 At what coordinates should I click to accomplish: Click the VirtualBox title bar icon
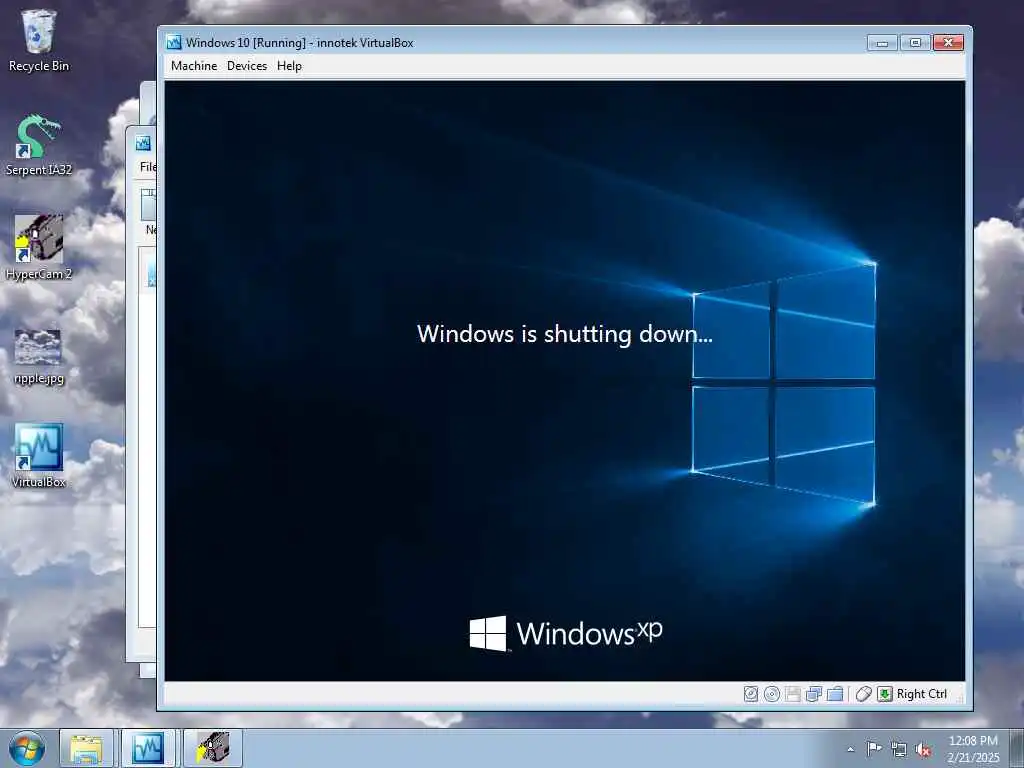pos(173,42)
